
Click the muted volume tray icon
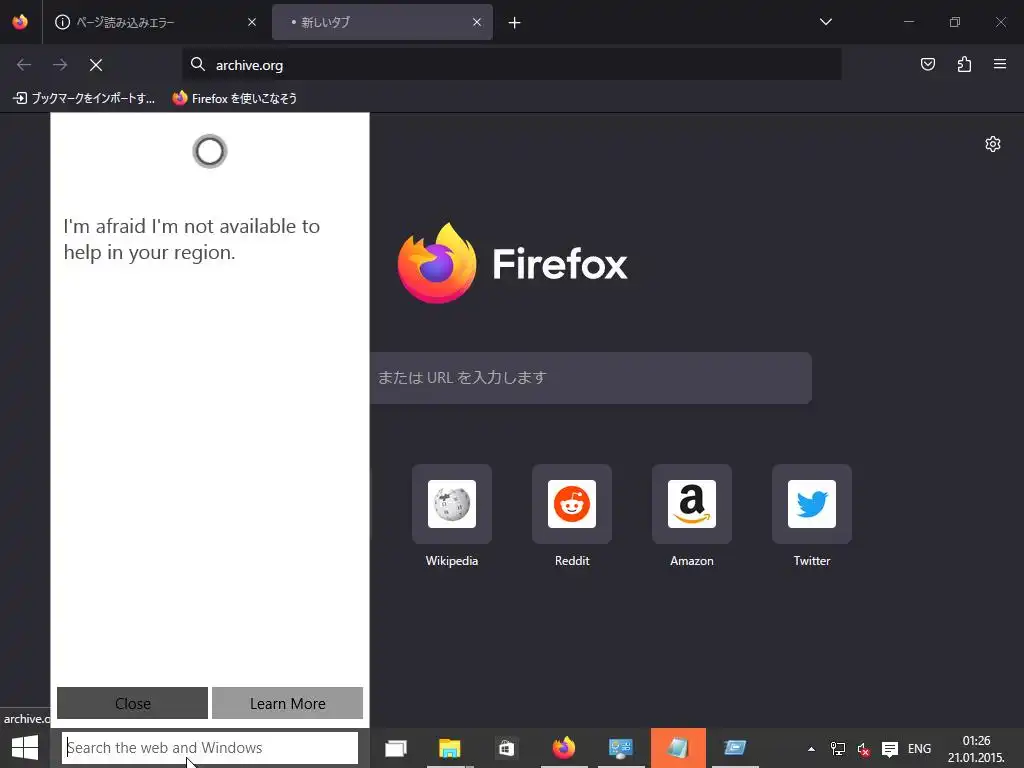click(x=863, y=749)
